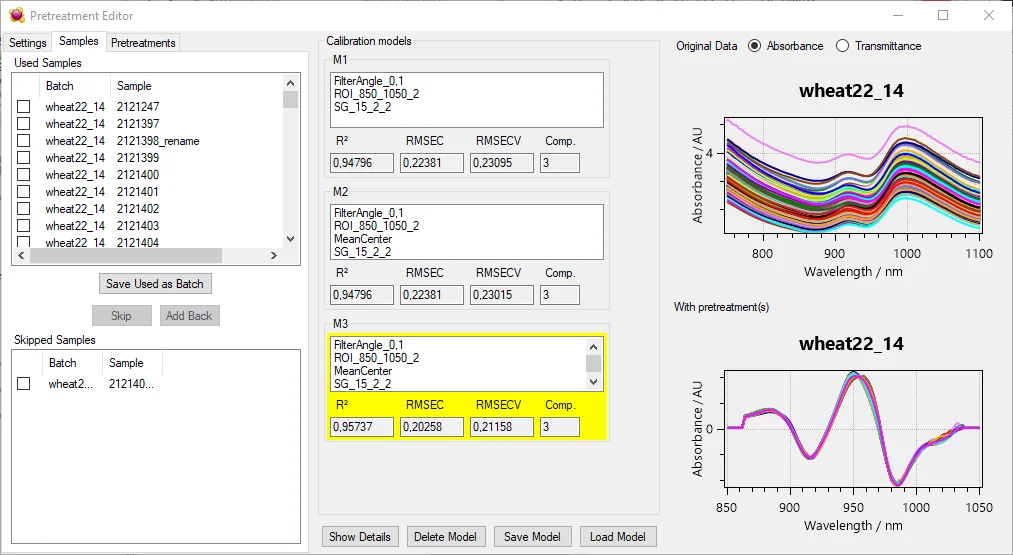Image resolution: width=1013 pixels, height=555 pixels.
Task: Select the skipped sample checkbox
Action: click(x=24, y=384)
